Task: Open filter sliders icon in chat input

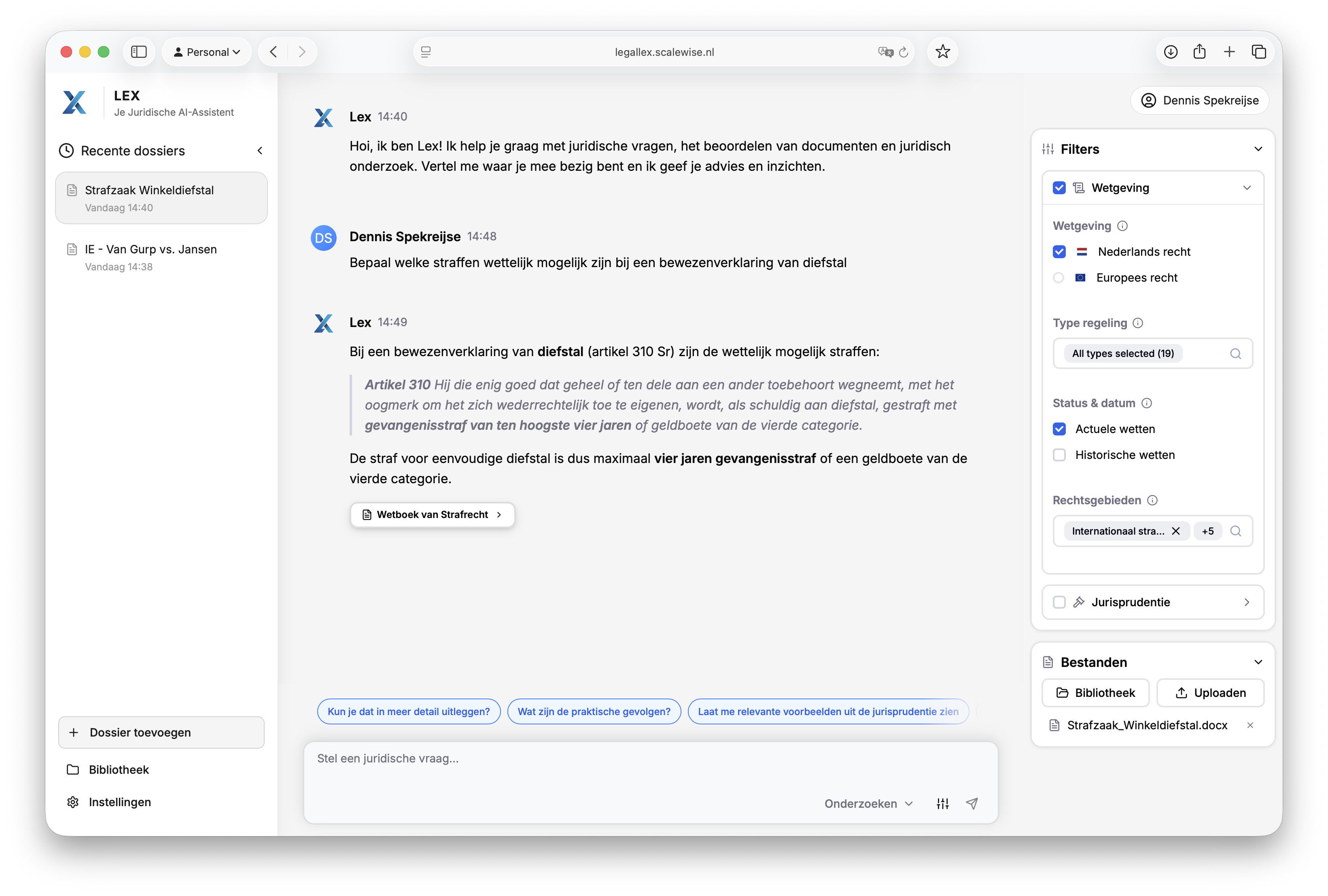Action: (942, 803)
